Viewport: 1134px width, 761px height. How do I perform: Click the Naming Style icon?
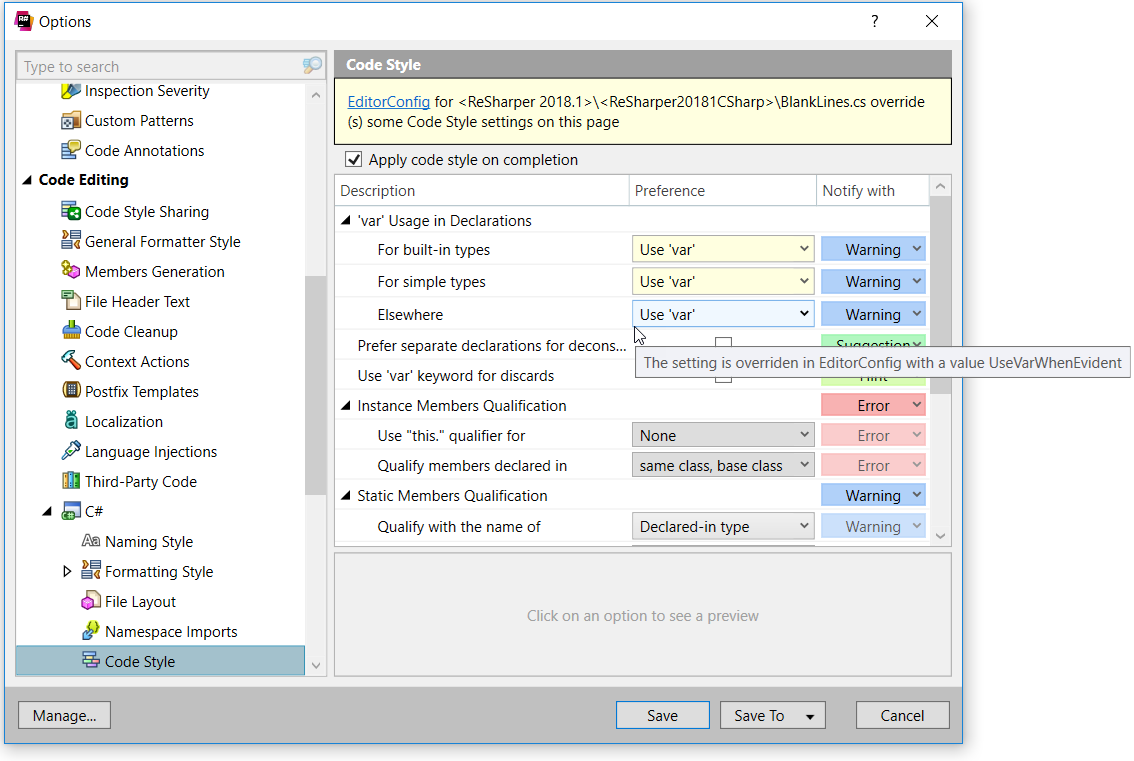(x=91, y=541)
